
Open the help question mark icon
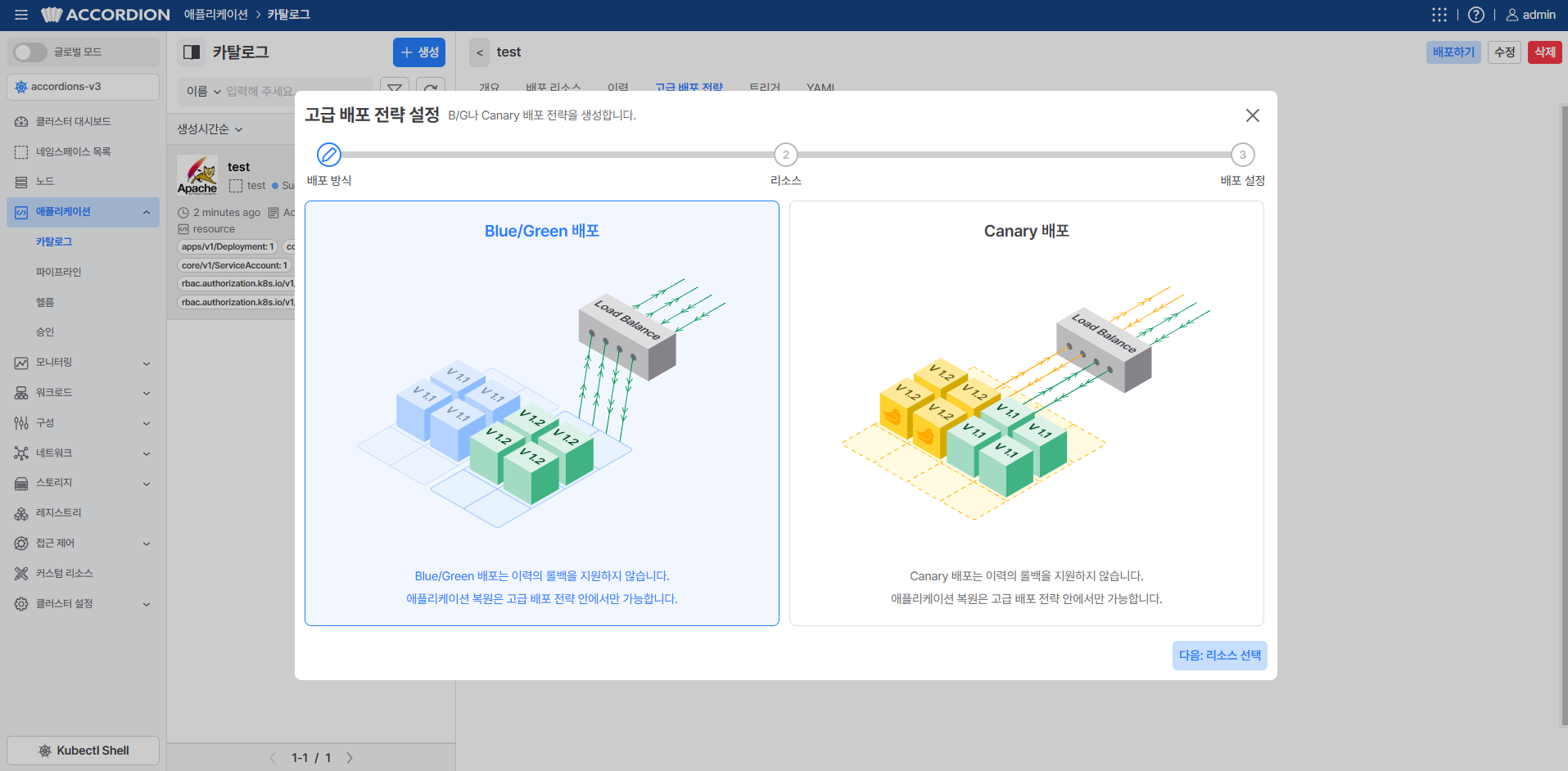click(x=1476, y=15)
